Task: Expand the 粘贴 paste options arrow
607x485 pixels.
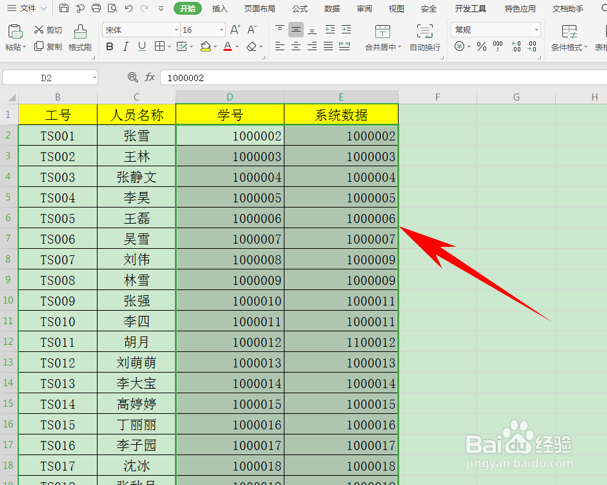Action: click(24, 47)
